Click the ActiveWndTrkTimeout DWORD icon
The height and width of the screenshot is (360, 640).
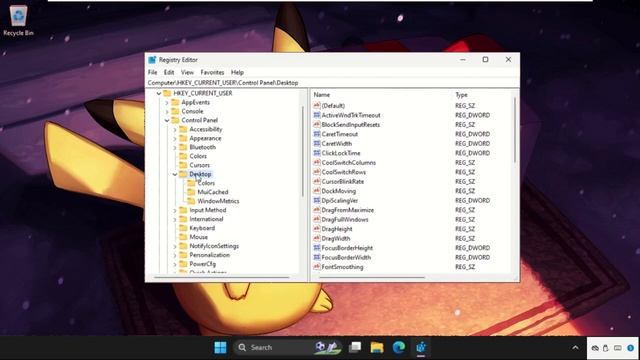pos(317,115)
